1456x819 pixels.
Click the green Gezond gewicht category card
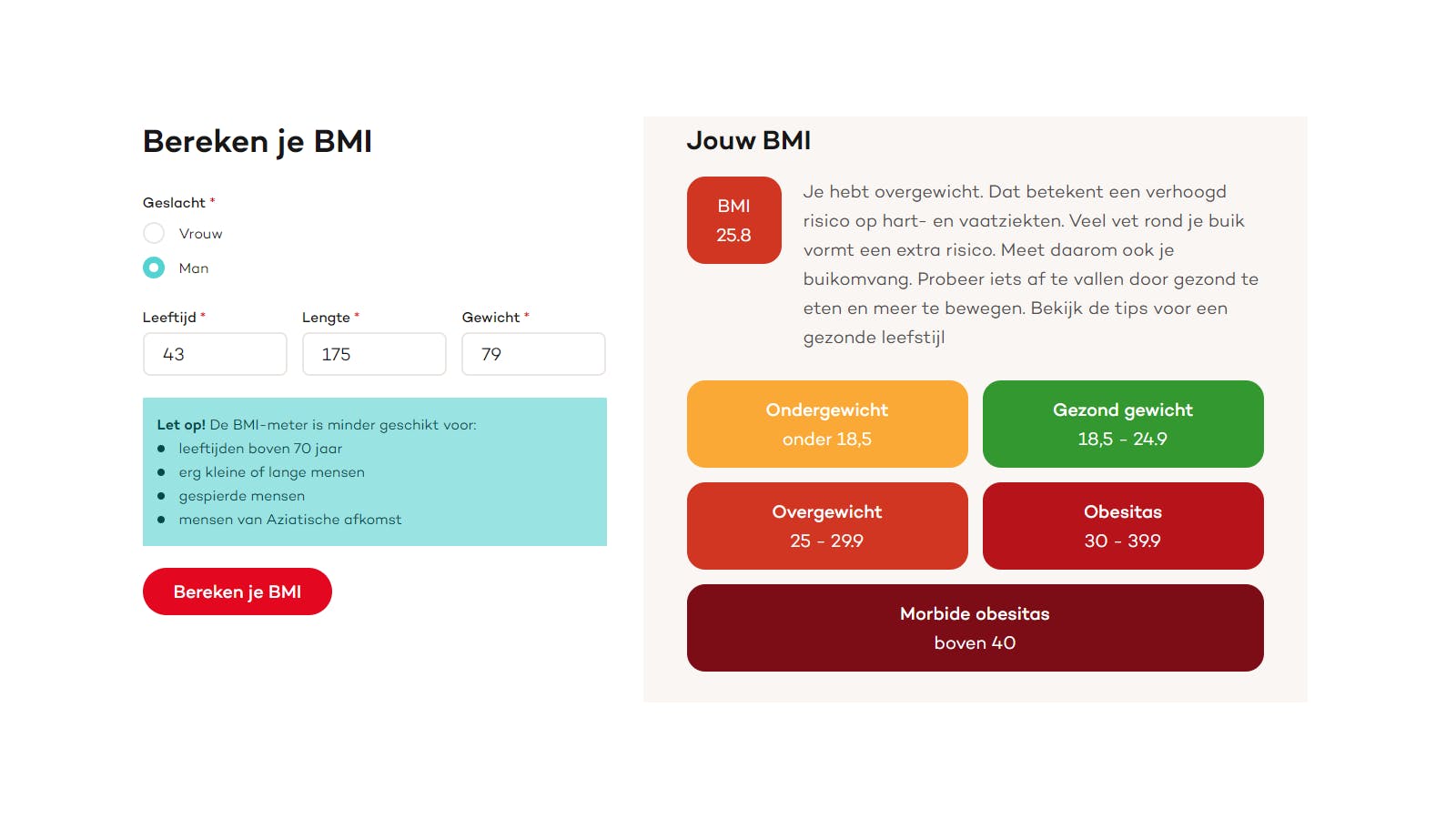point(1122,423)
